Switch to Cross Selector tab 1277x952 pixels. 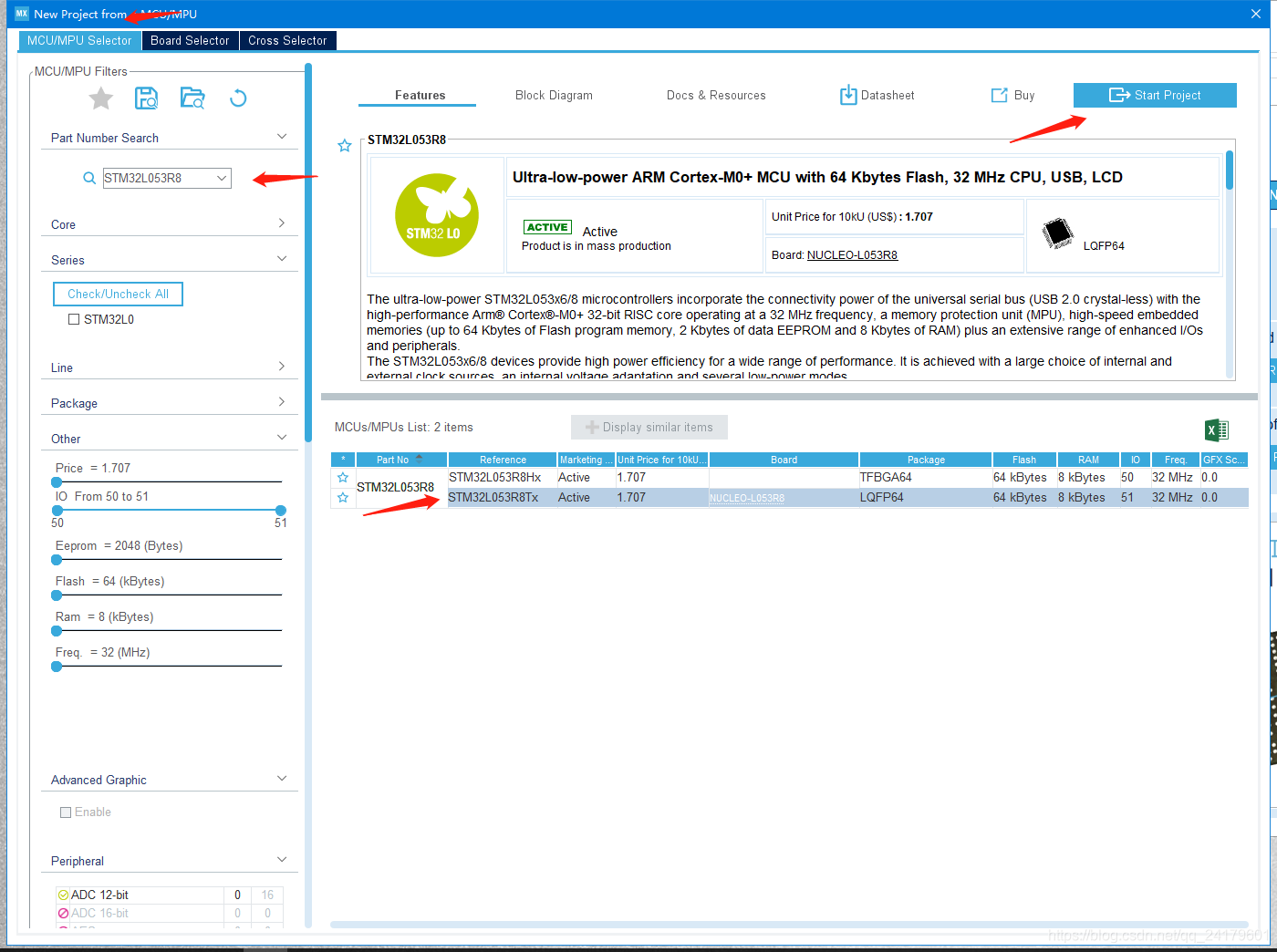coord(287,41)
